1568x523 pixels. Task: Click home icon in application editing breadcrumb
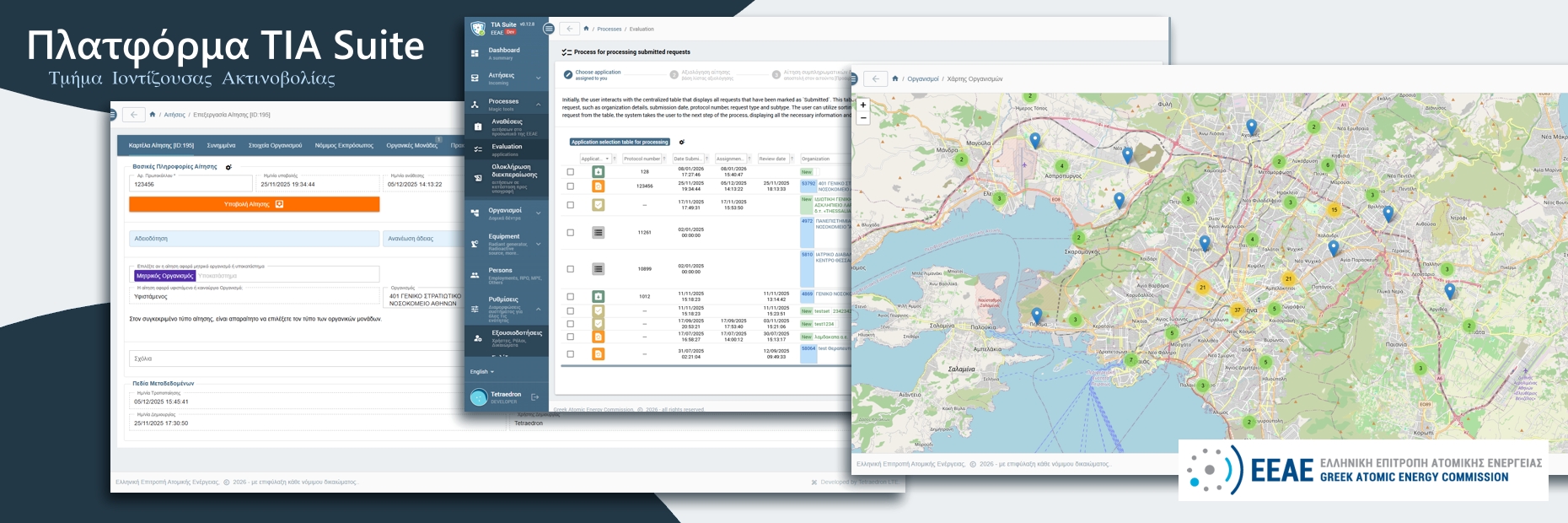[153, 115]
